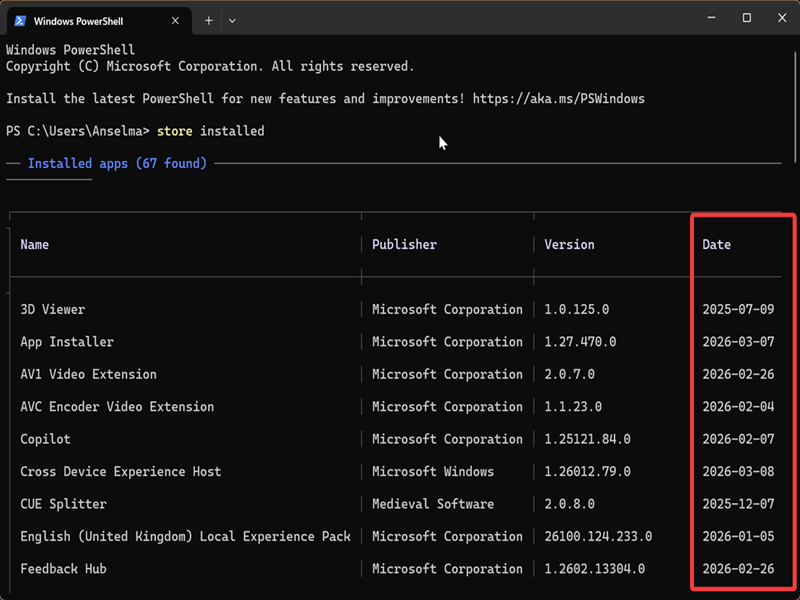This screenshot has height=600, width=800.
Task: Click the 'store installed' command text
Action: pyautogui.click(x=210, y=131)
